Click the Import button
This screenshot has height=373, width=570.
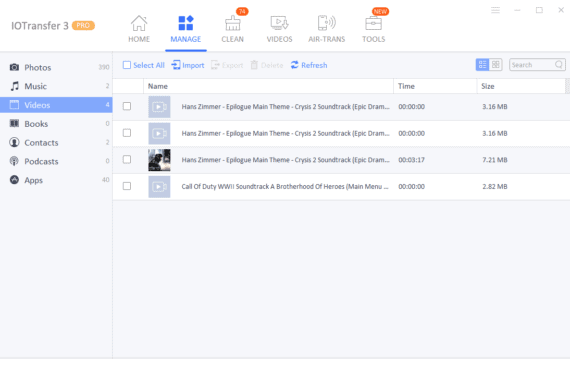click(x=188, y=65)
